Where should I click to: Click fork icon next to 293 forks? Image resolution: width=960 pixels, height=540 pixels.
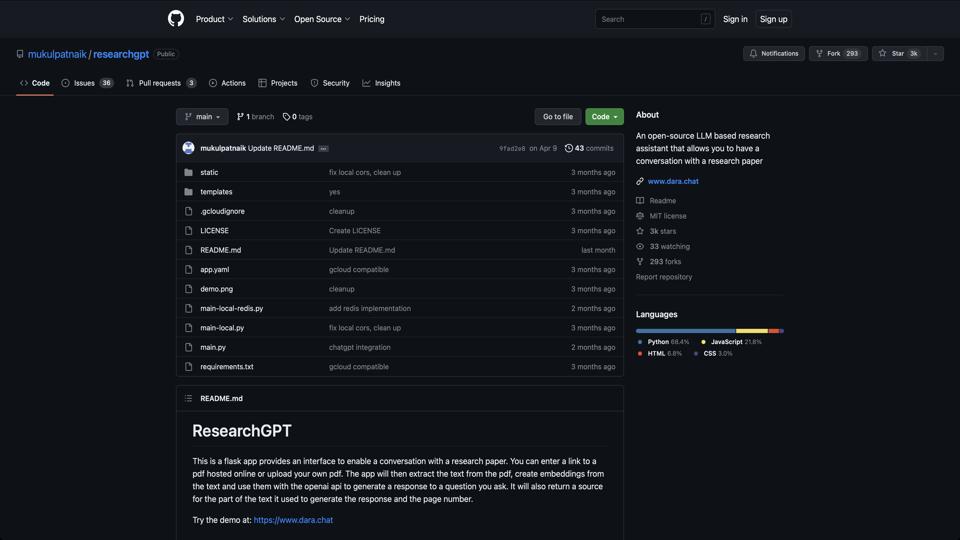click(640, 261)
